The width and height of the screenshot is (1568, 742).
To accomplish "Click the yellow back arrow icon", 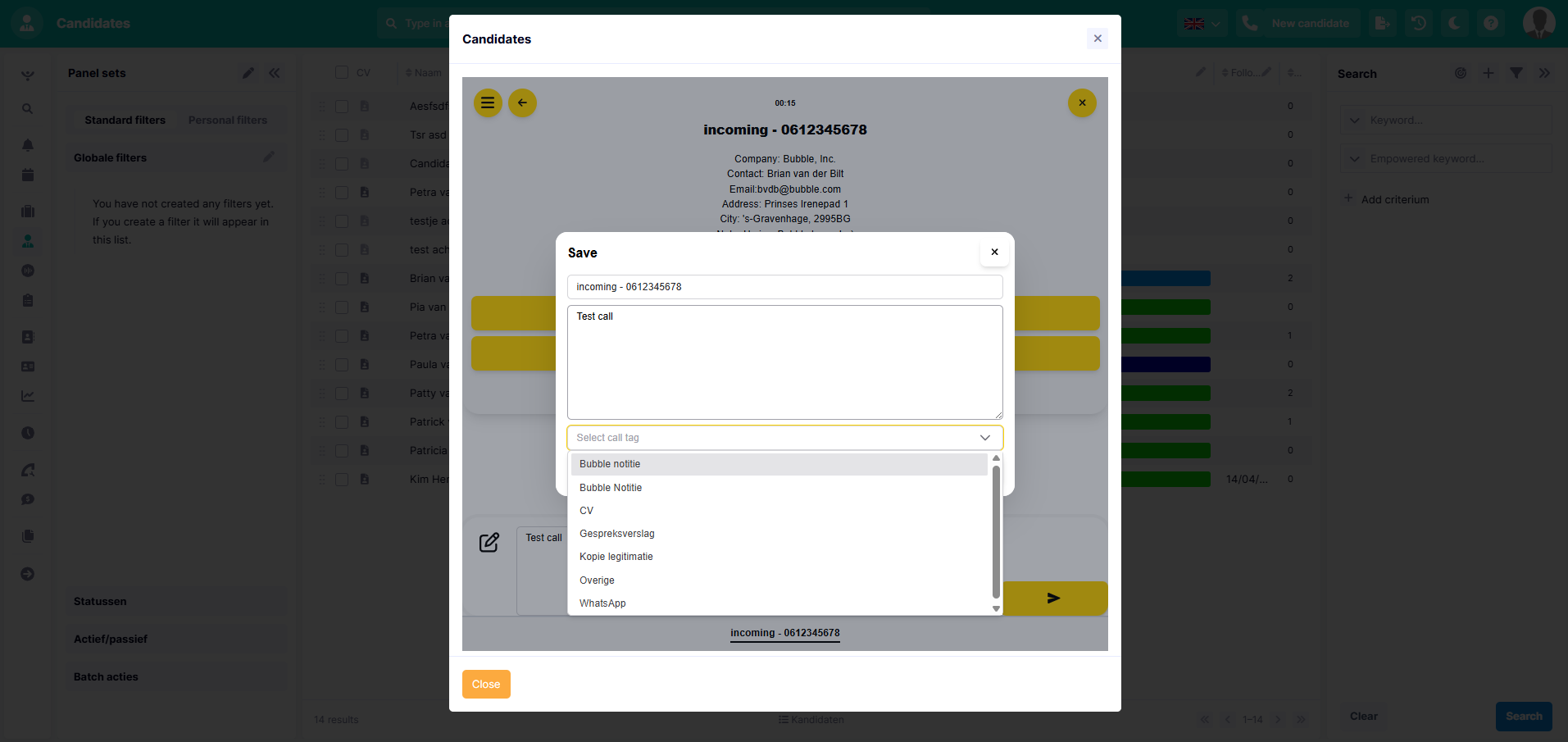I will coord(522,103).
